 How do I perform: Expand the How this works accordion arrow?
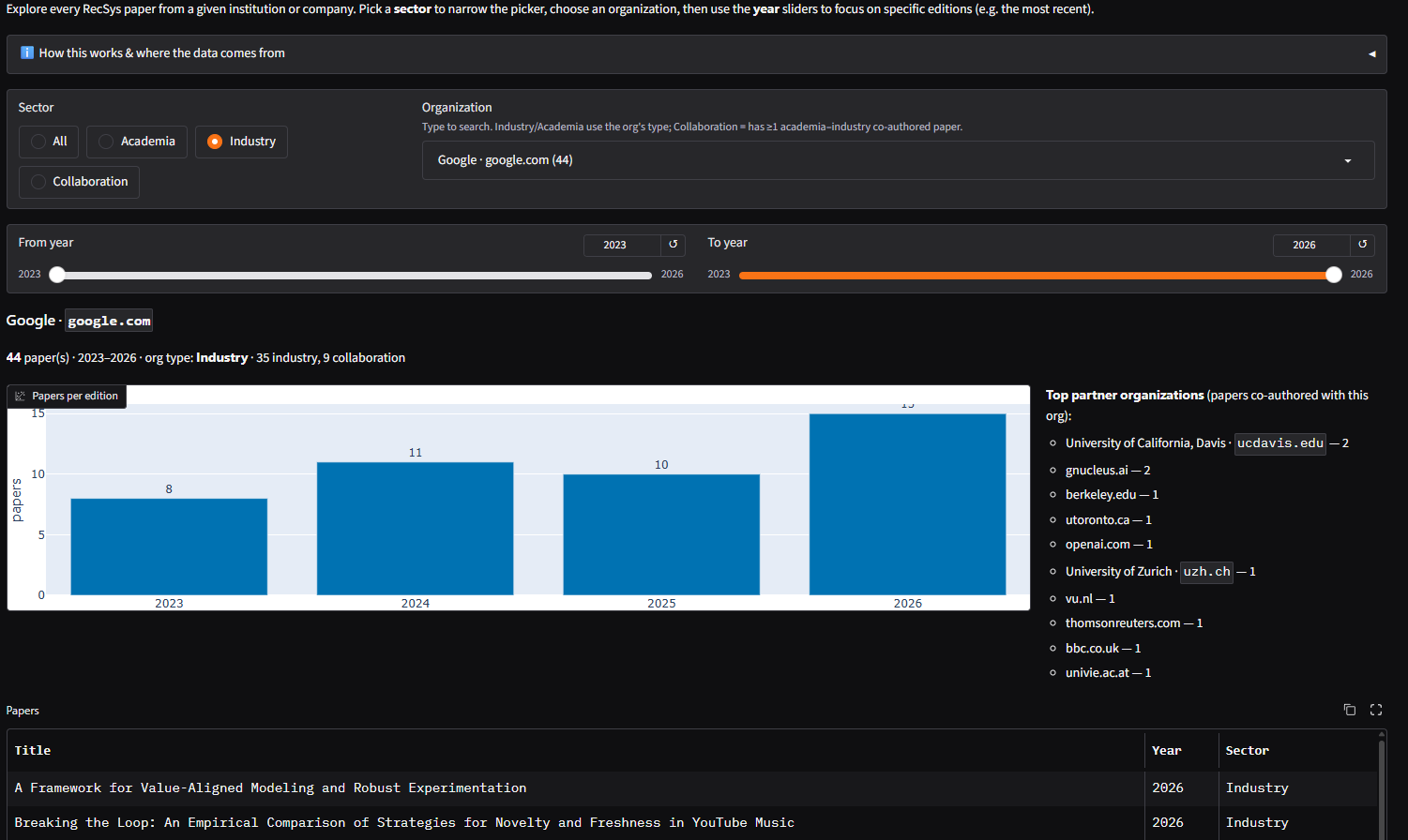[1371, 53]
